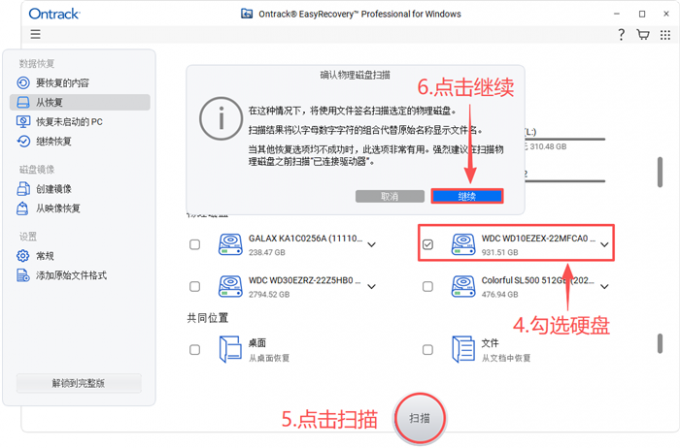Image resolution: width=680 pixels, height=448 pixels.
Task: Minimize the EasyRecovery window
Action: click(617, 14)
